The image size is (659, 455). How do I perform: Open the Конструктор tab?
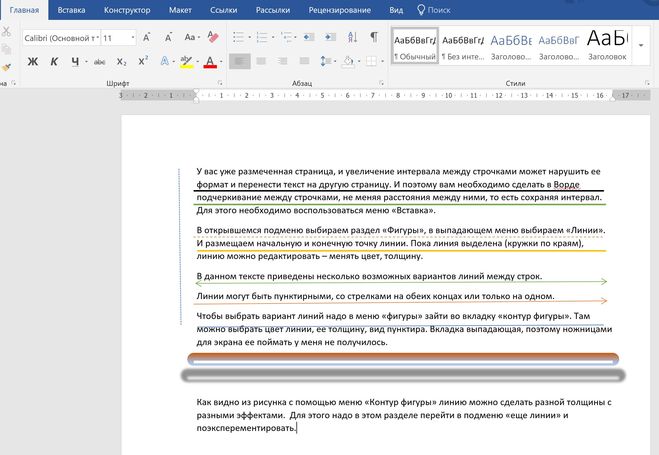(127, 10)
